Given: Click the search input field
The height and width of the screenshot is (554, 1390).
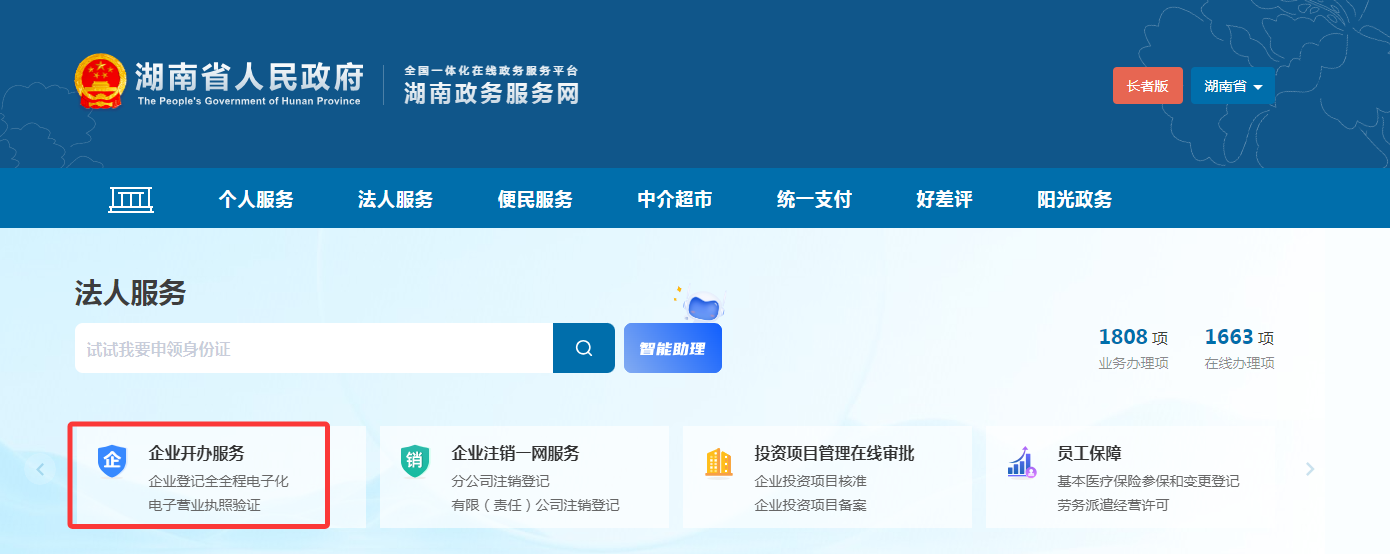Looking at the screenshot, I should [313, 348].
